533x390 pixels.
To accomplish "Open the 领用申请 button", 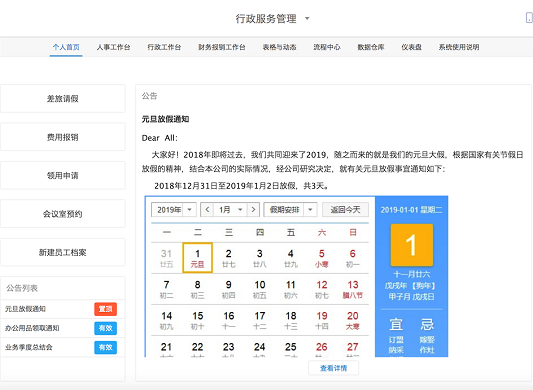I will (x=63, y=175).
